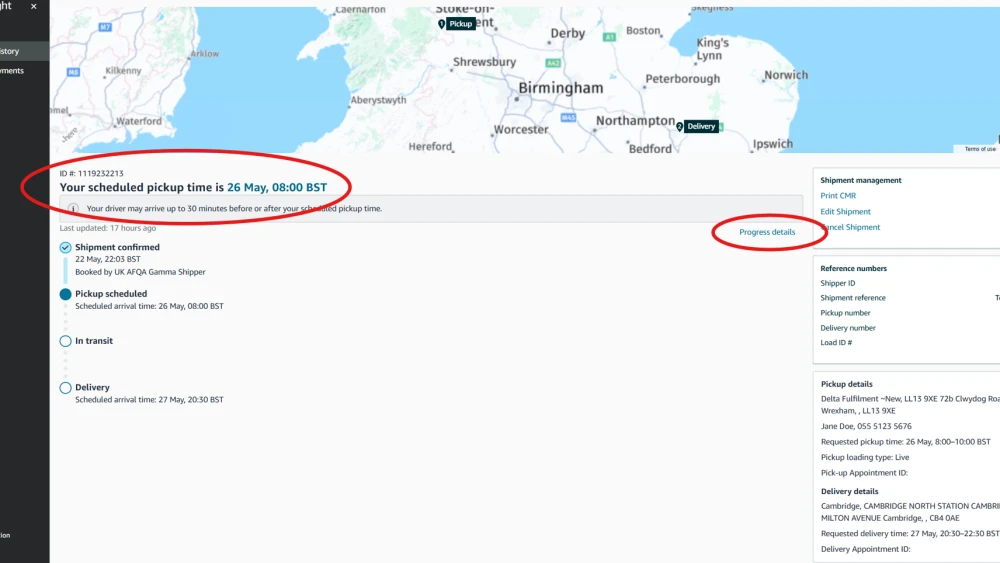This screenshot has width=1000, height=563.
Task: Close the sidebar with the X icon
Action: coord(34,6)
